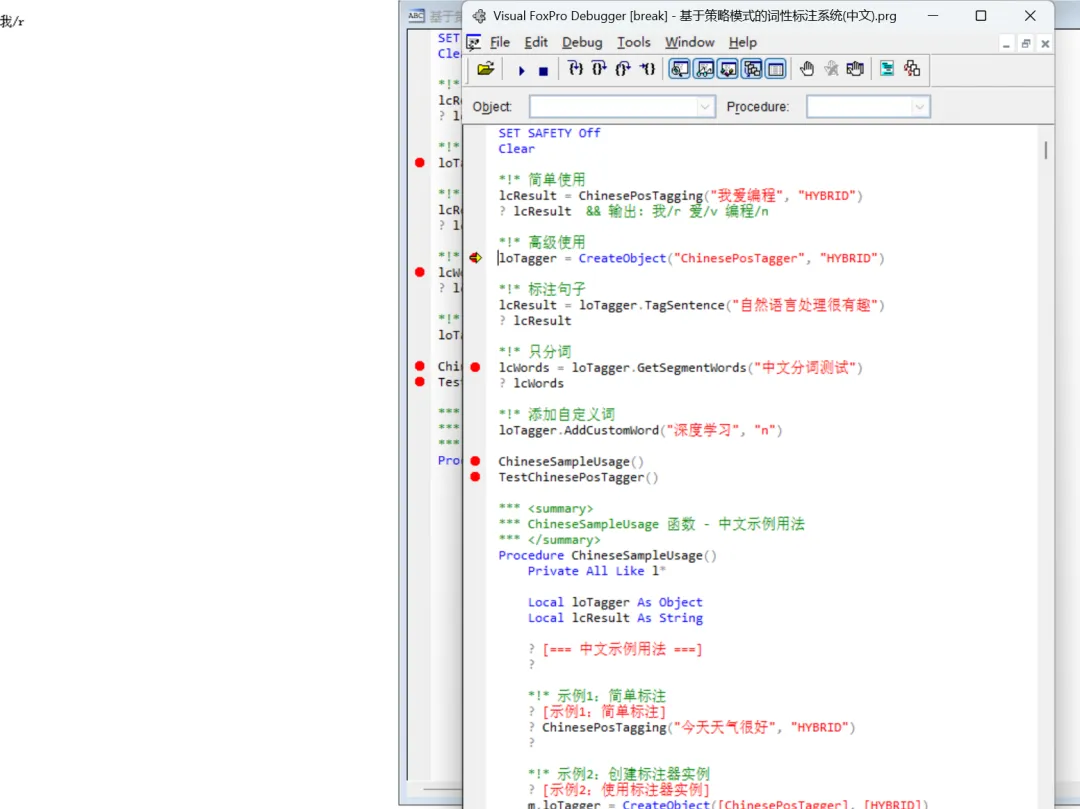Click the yellow current-line arrow marker
1080x809 pixels.
(475, 258)
